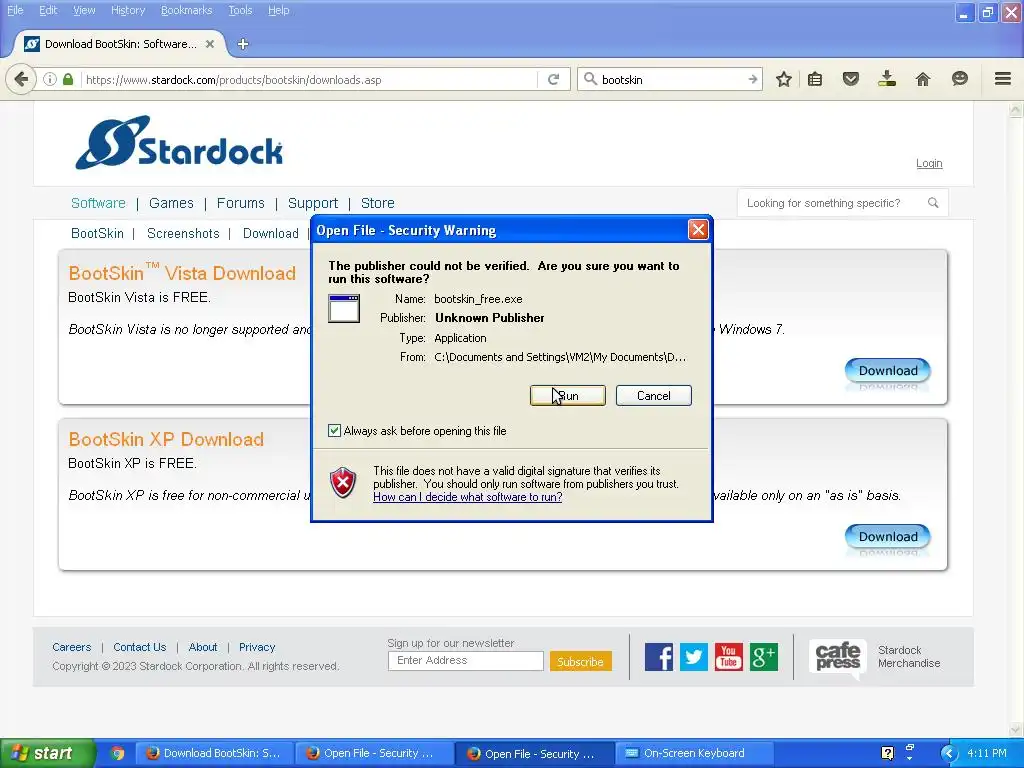
Task: Click the About footer link
Action: (x=203, y=647)
